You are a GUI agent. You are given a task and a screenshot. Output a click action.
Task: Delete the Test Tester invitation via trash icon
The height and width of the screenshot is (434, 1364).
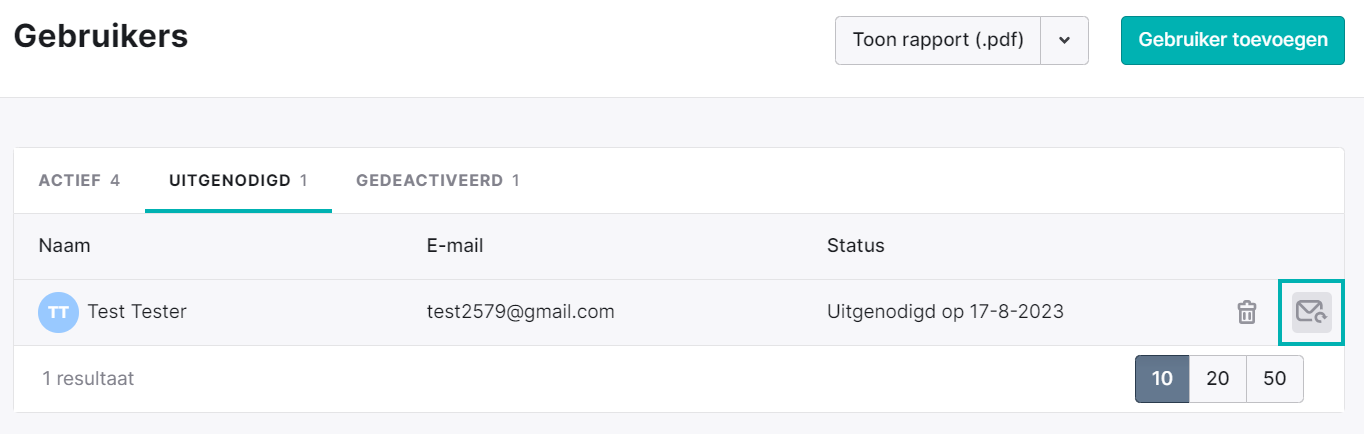click(x=1246, y=312)
